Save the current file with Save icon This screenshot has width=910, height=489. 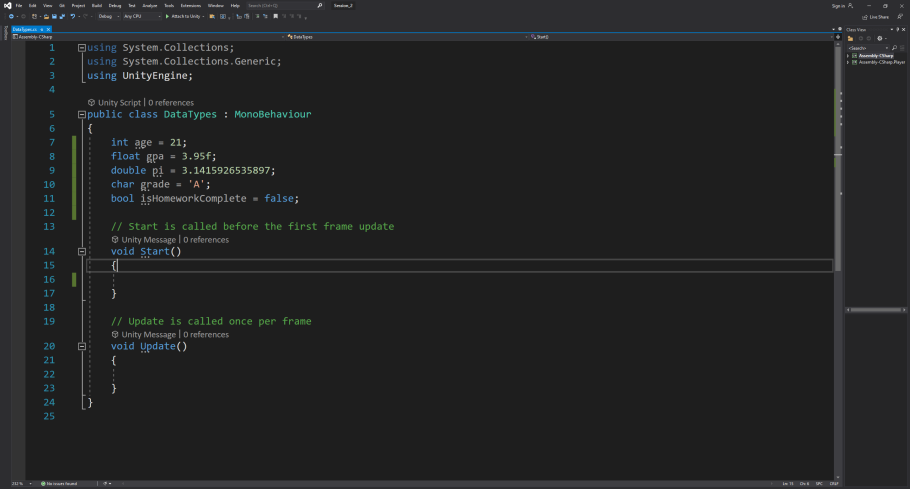pyautogui.click(x=54, y=16)
